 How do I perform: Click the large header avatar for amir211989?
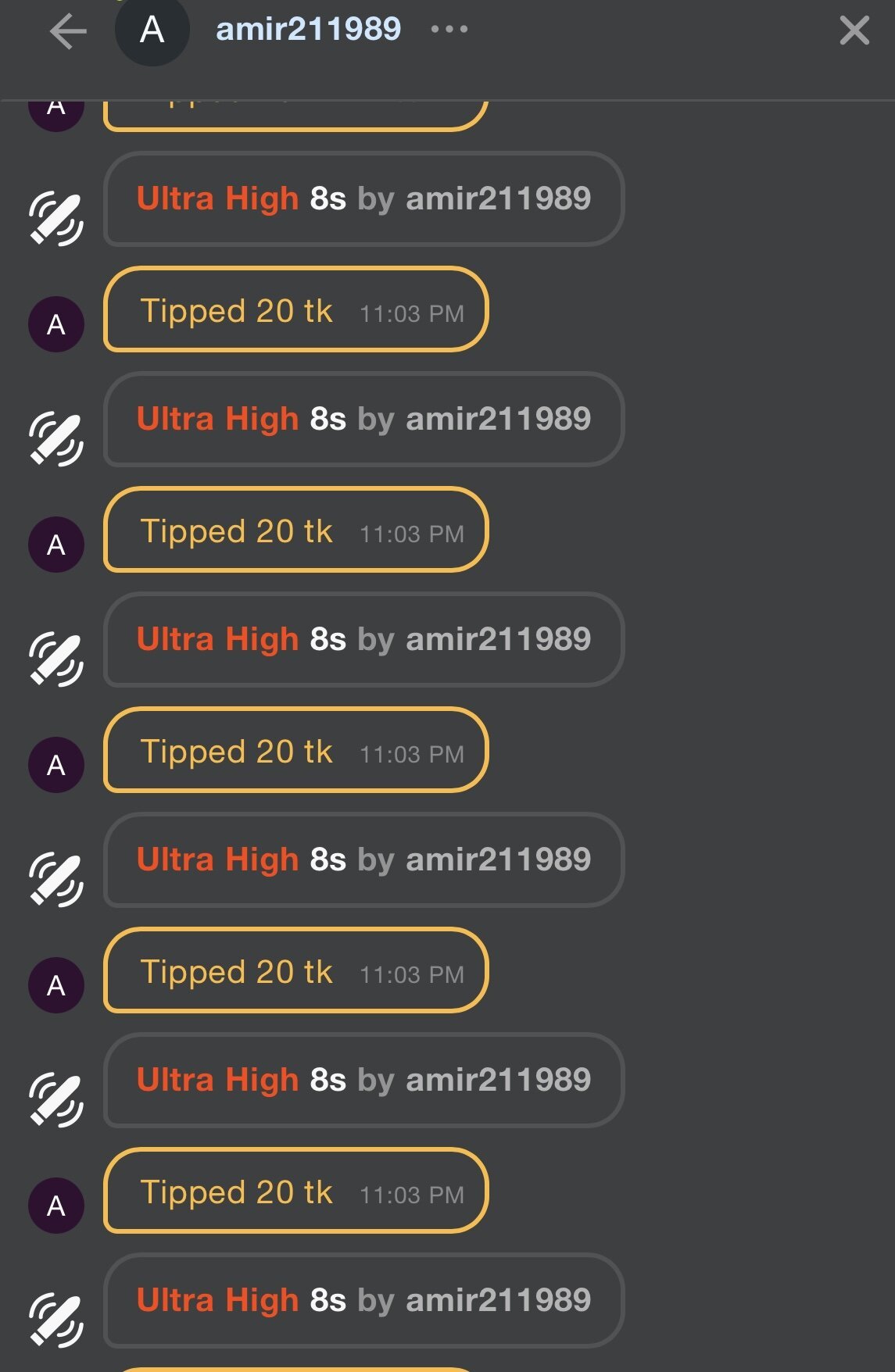pyautogui.click(x=152, y=30)
